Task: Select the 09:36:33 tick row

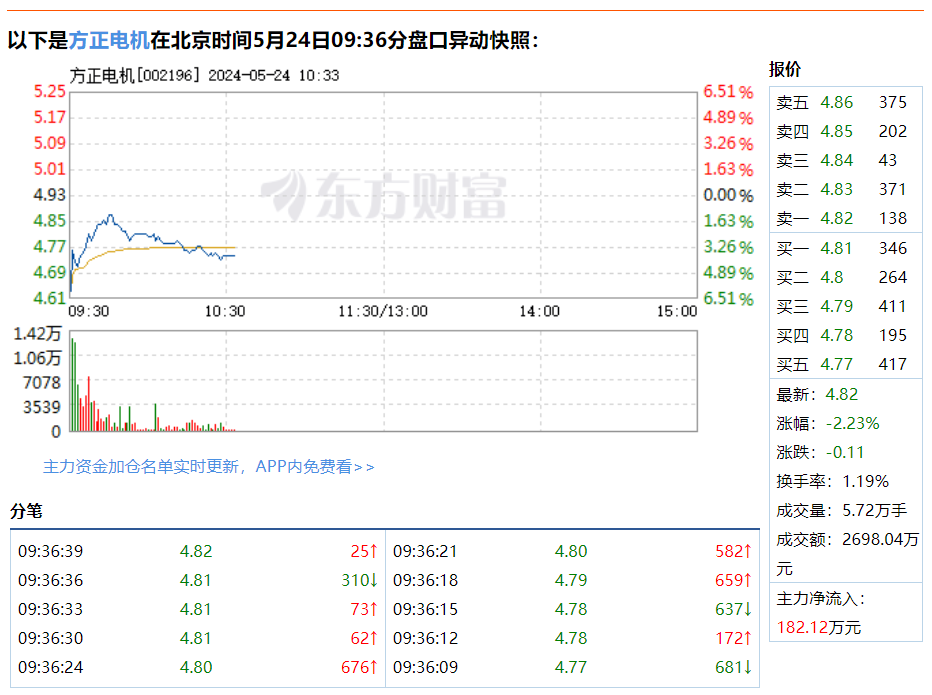Action: tap(198, 610)
